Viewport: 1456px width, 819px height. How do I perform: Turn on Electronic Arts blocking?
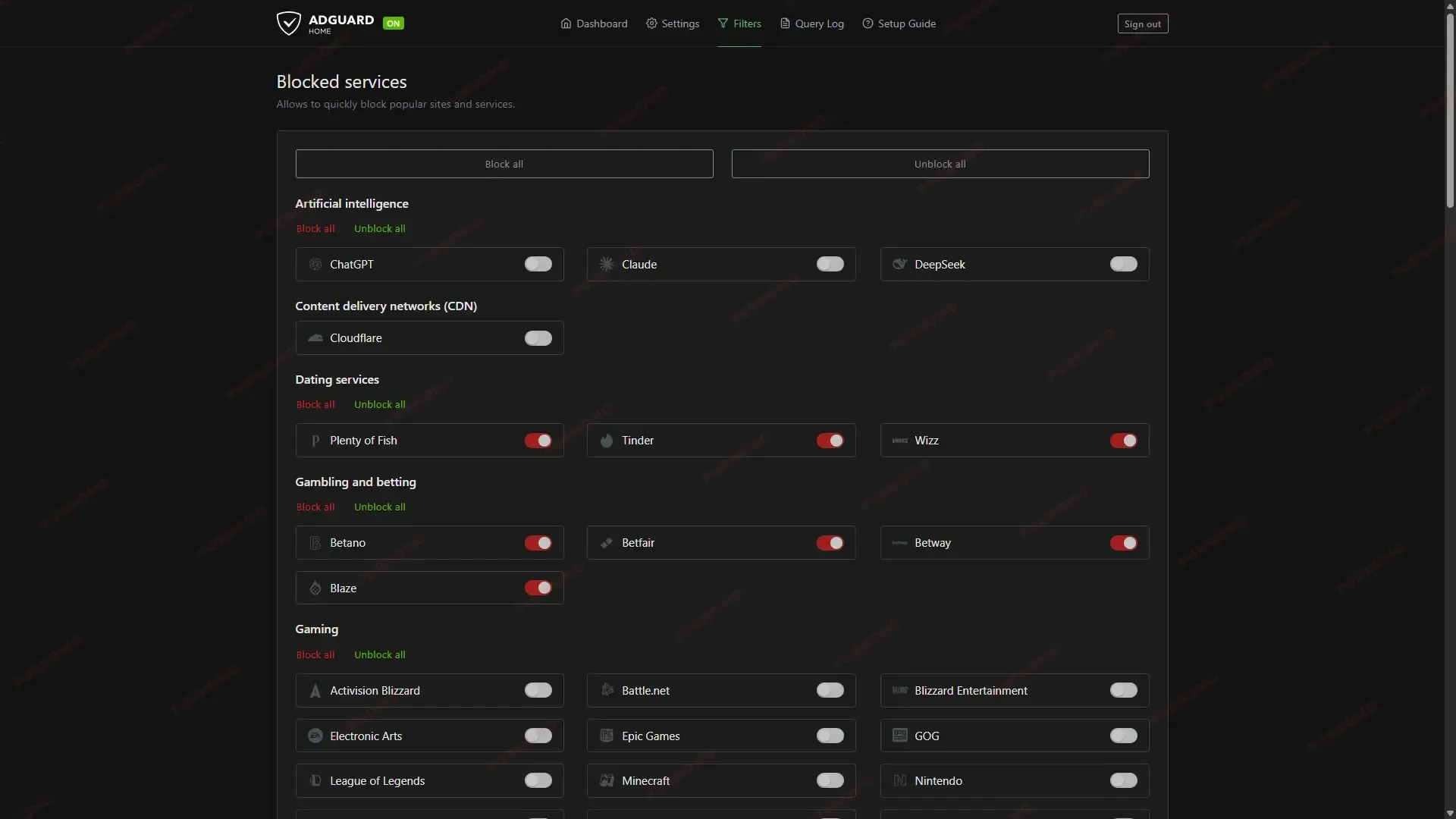[x=538, y=736]
